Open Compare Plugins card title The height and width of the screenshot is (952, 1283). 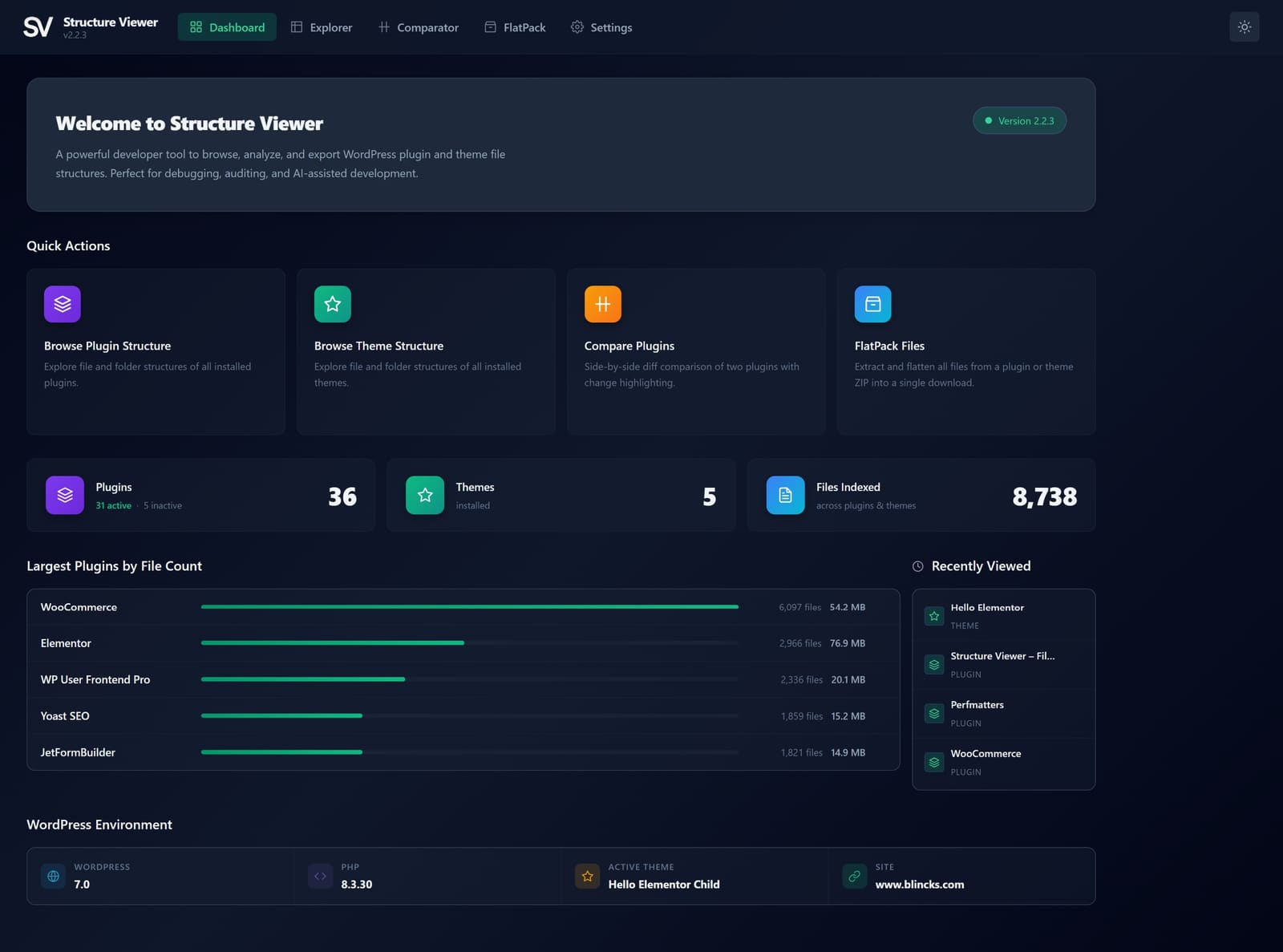point(629,346)
